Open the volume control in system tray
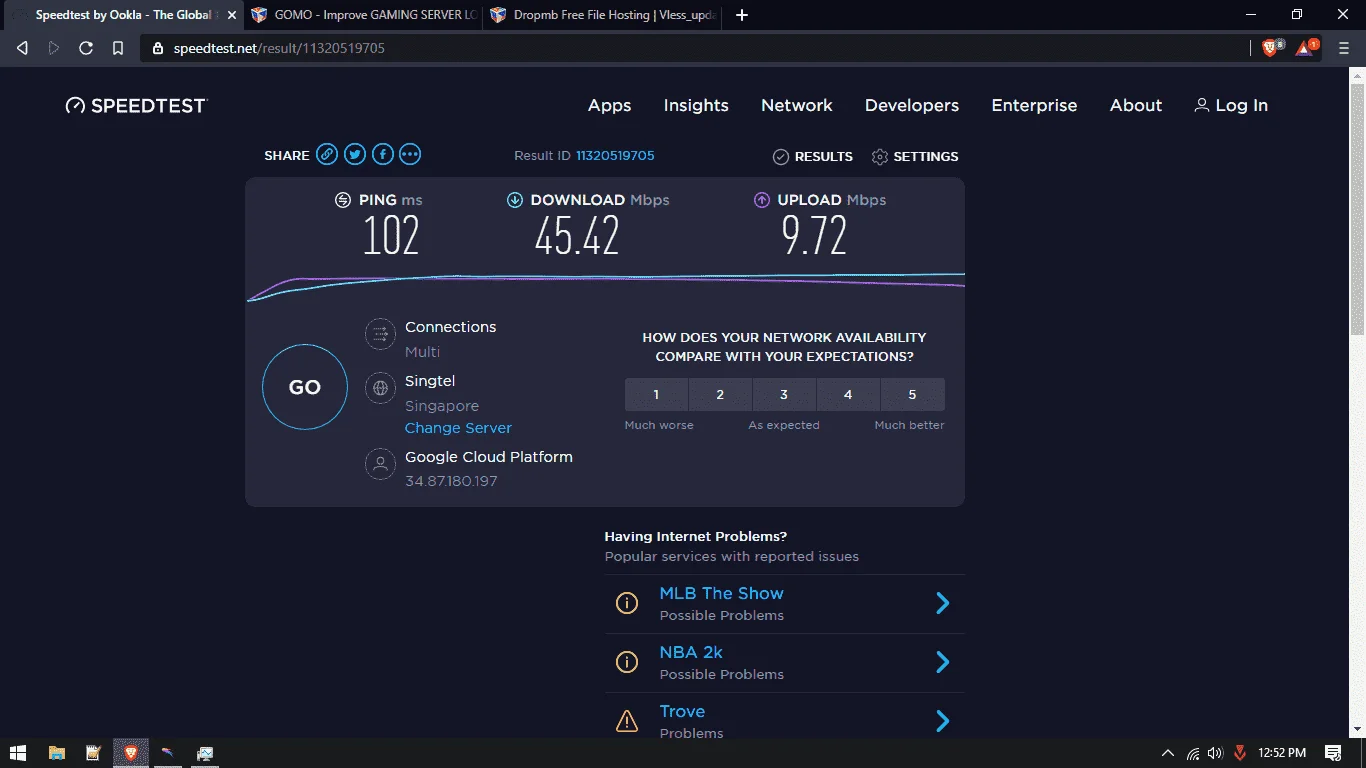 pos(1215,753)
